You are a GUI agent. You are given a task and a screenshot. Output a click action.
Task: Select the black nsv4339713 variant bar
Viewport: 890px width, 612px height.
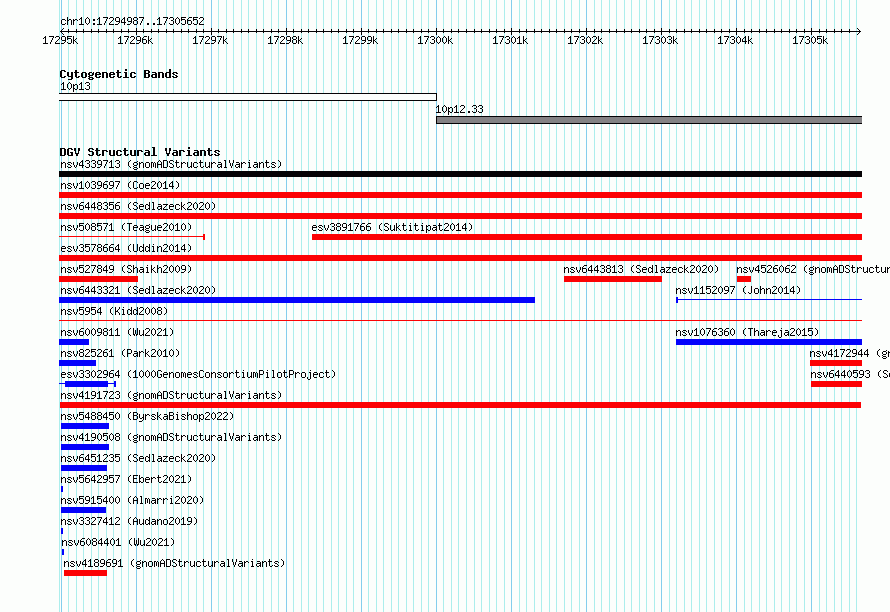460,174
